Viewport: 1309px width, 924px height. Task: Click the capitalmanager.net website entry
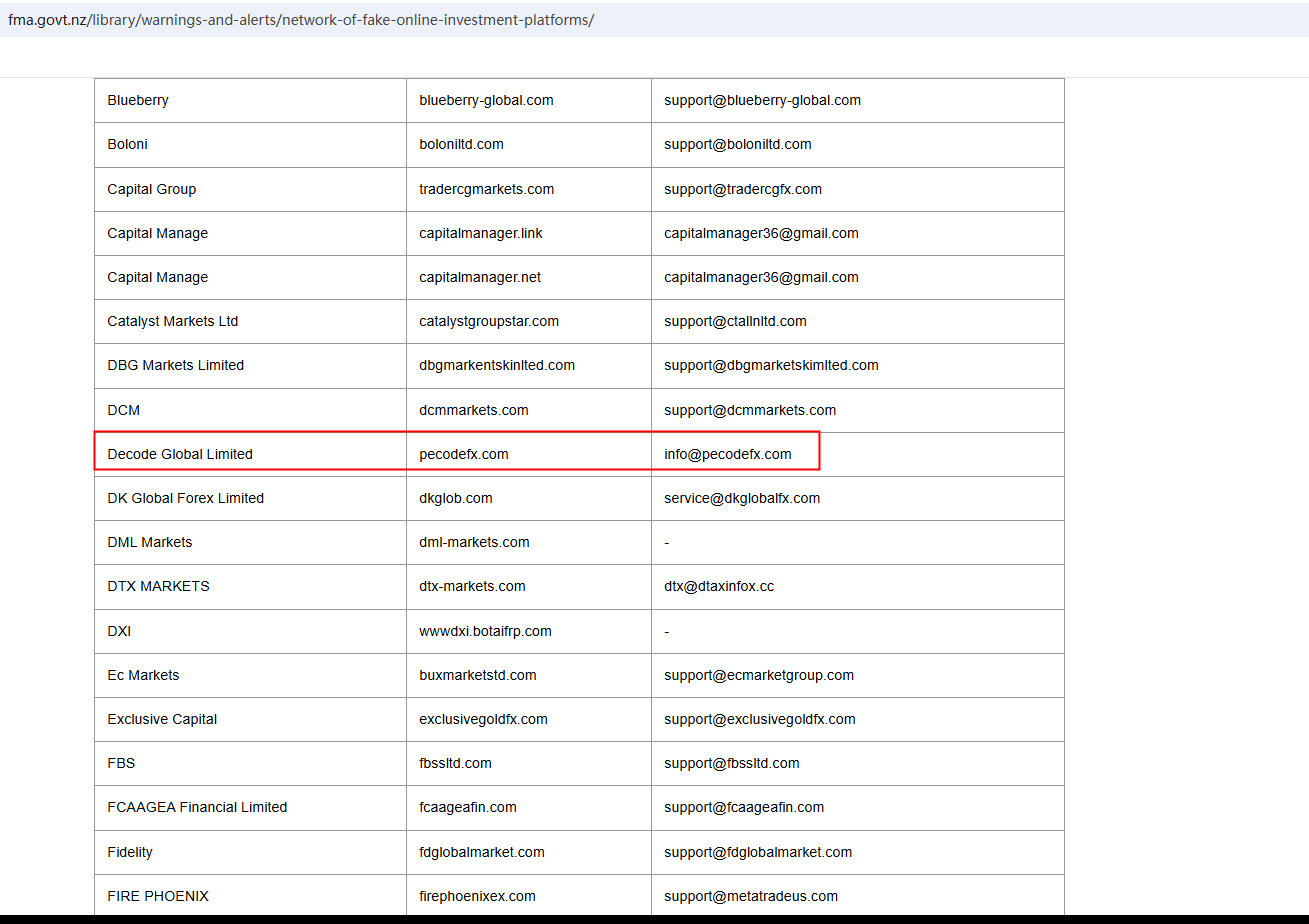(480, 277)
